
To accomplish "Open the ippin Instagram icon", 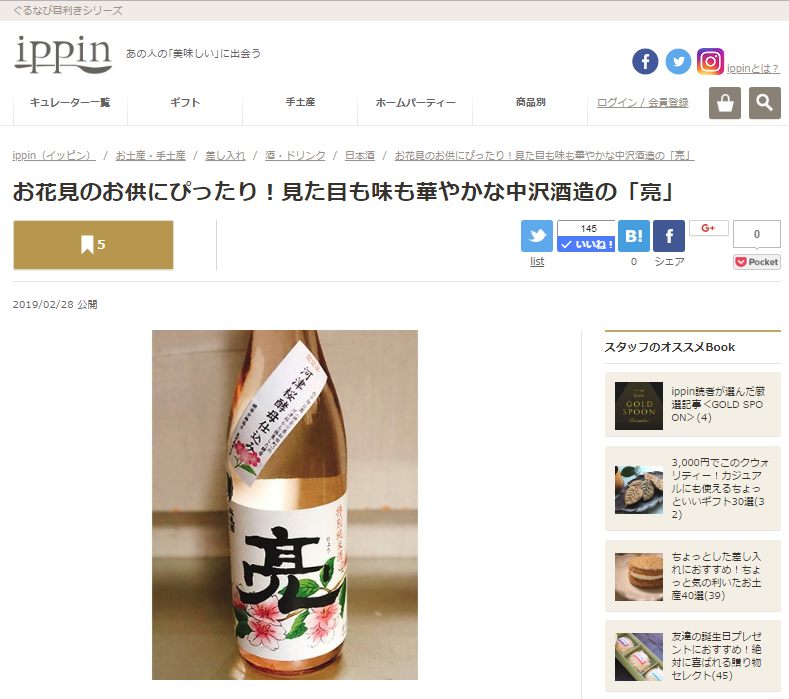I will (x=711, y=61).
